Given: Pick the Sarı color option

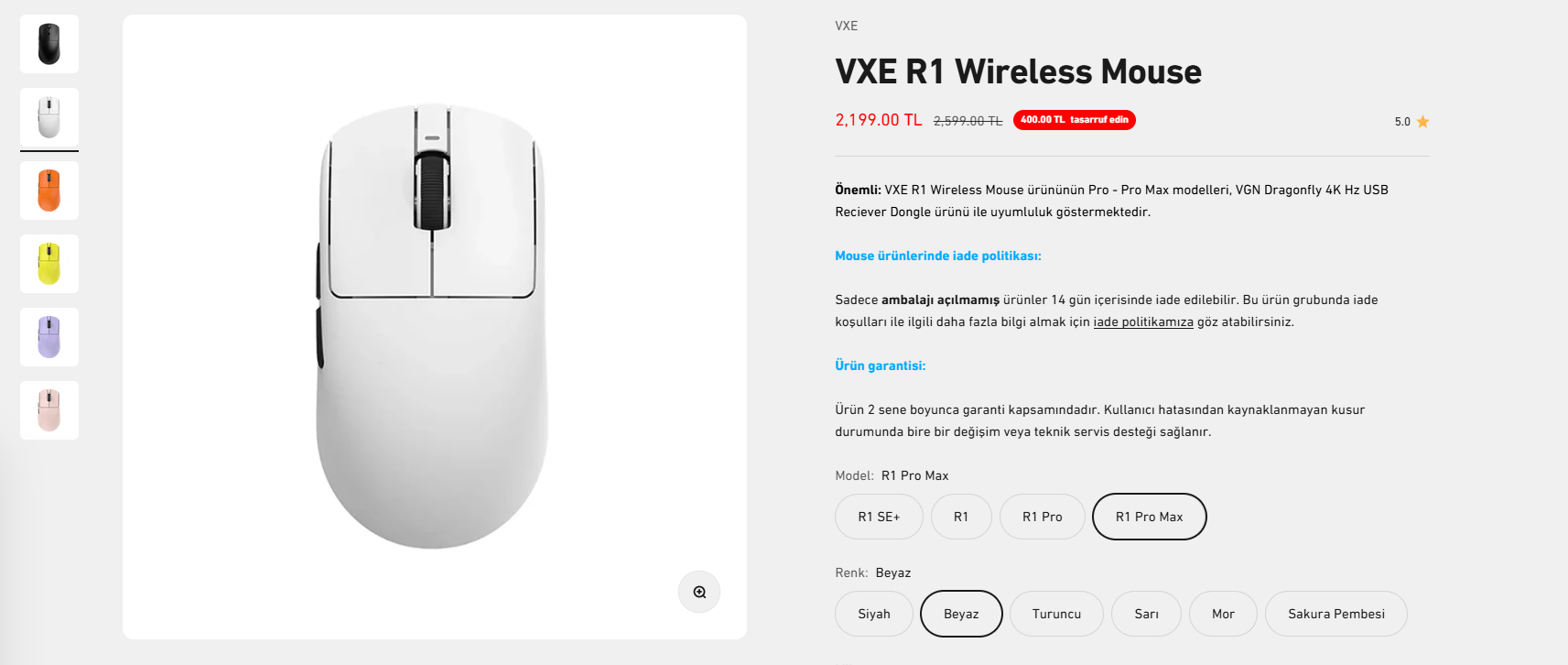Looking at the screenshot, I should coord(1146,614).
